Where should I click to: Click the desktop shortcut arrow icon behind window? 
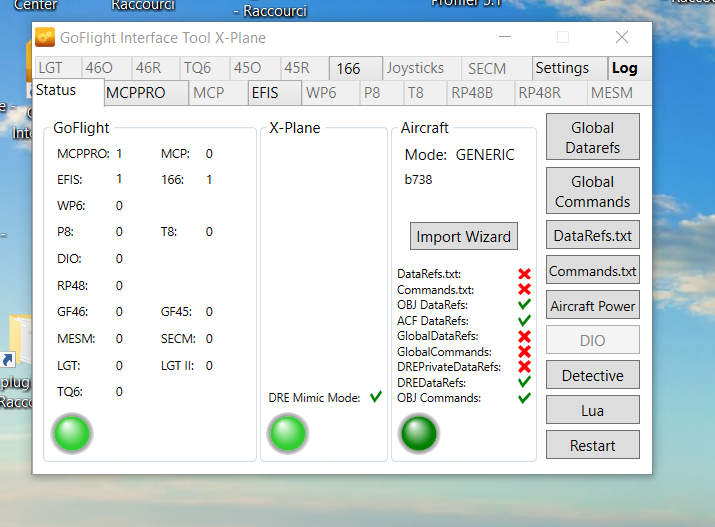click(x=8, y=360)
